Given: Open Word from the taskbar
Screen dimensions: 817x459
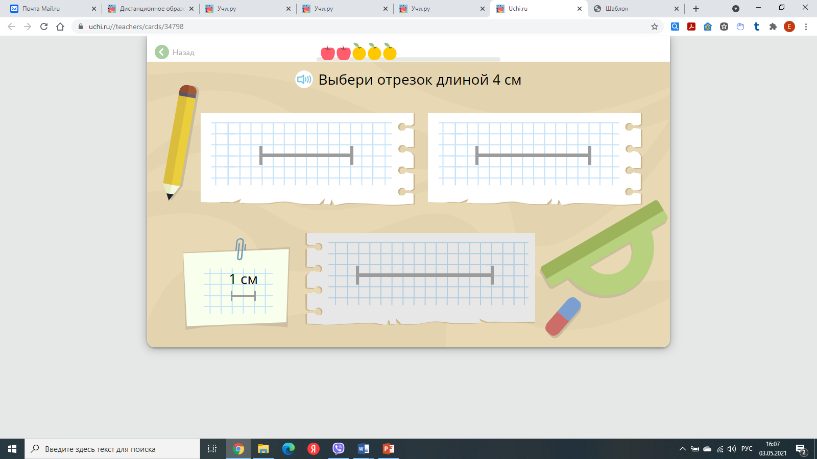Looking at the screenshot, I should (x=363, y=449).
